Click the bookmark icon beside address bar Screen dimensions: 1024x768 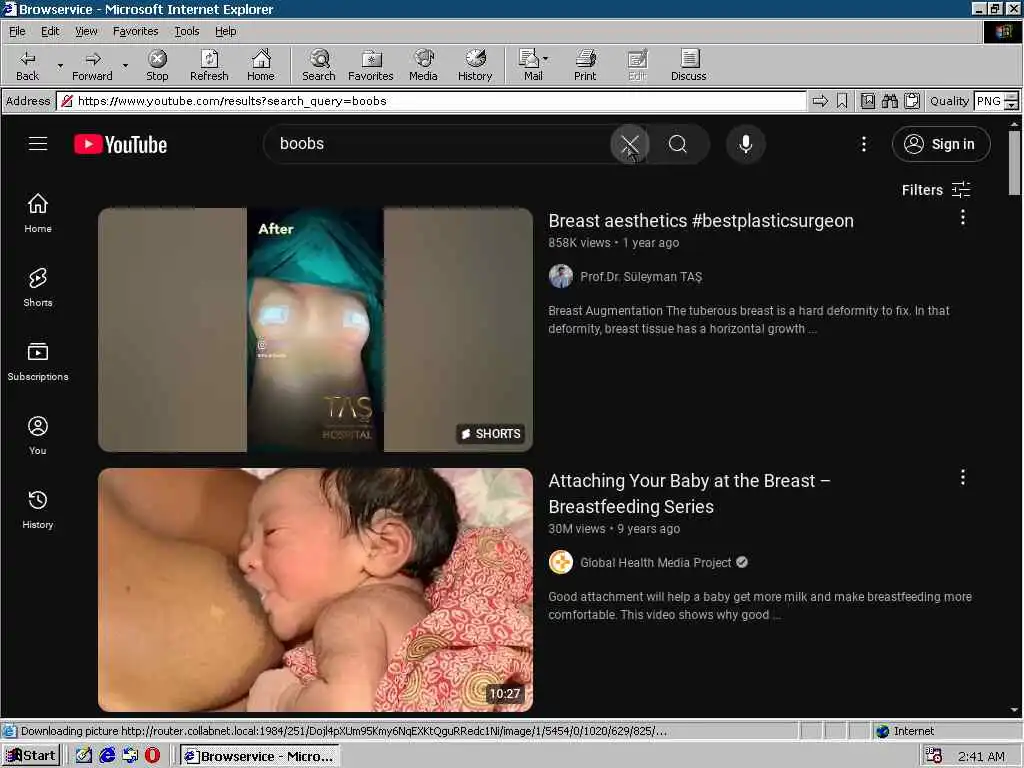(x=842, y=101)
